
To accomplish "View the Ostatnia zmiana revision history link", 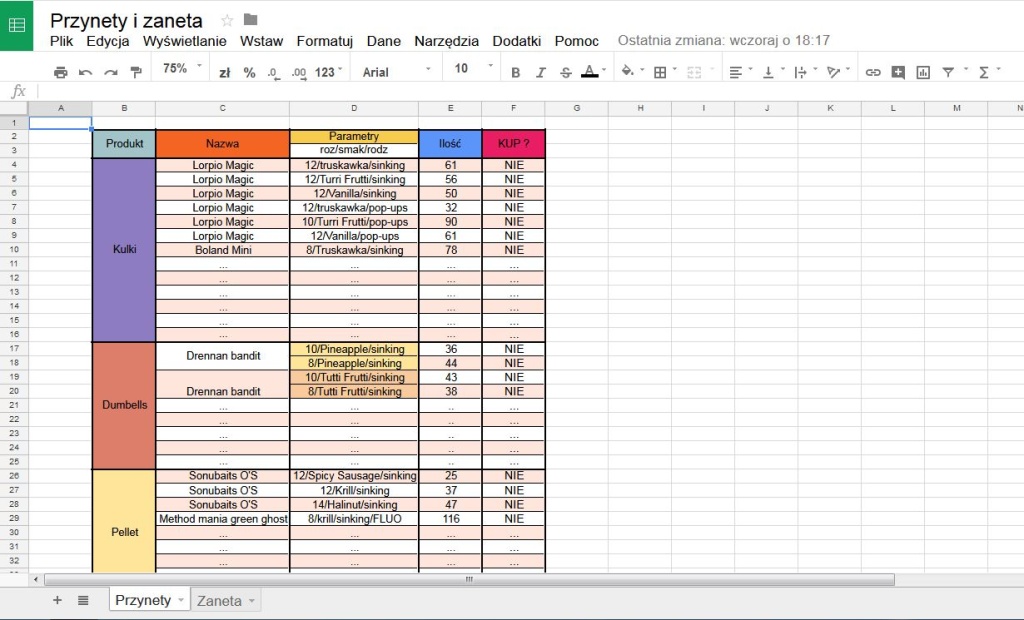I will [724, 41].
